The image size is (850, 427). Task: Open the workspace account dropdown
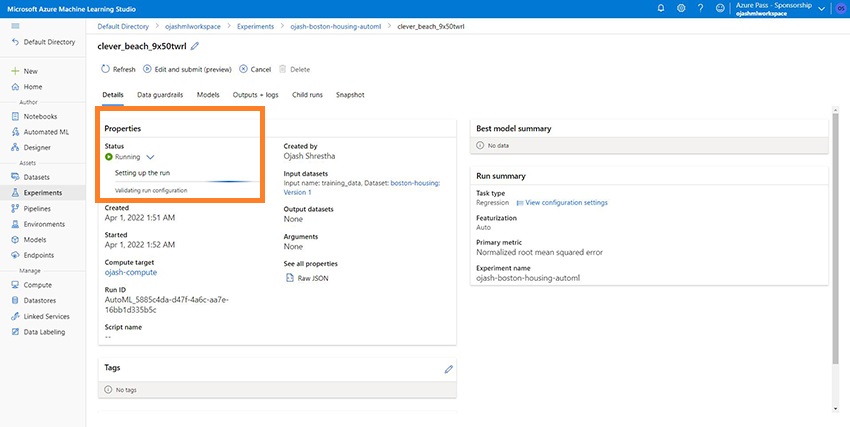pyautogui.click(x=821, y=8)
